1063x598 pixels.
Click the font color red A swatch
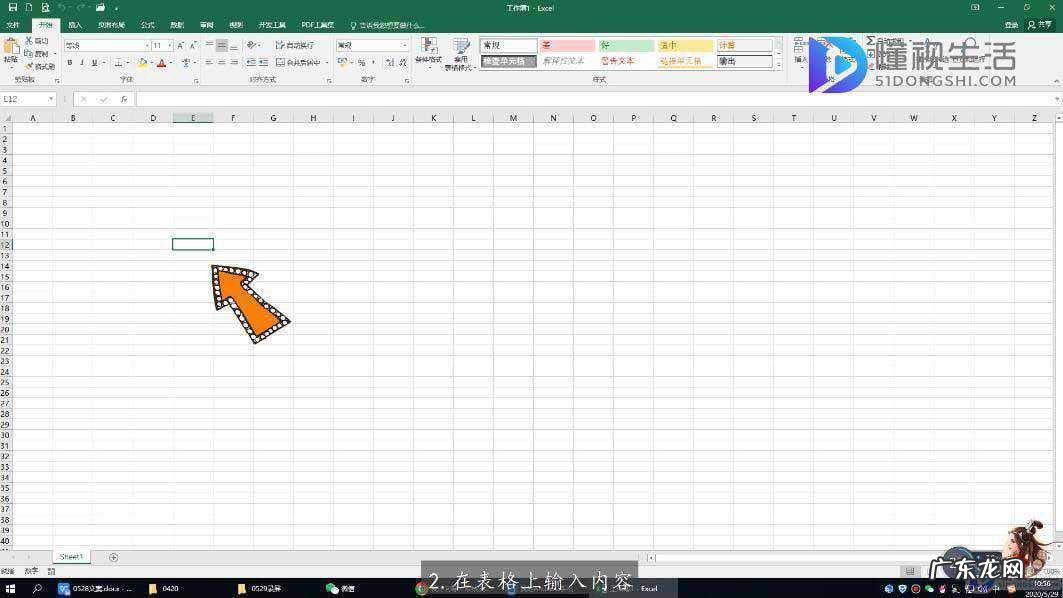click(161, 63)
